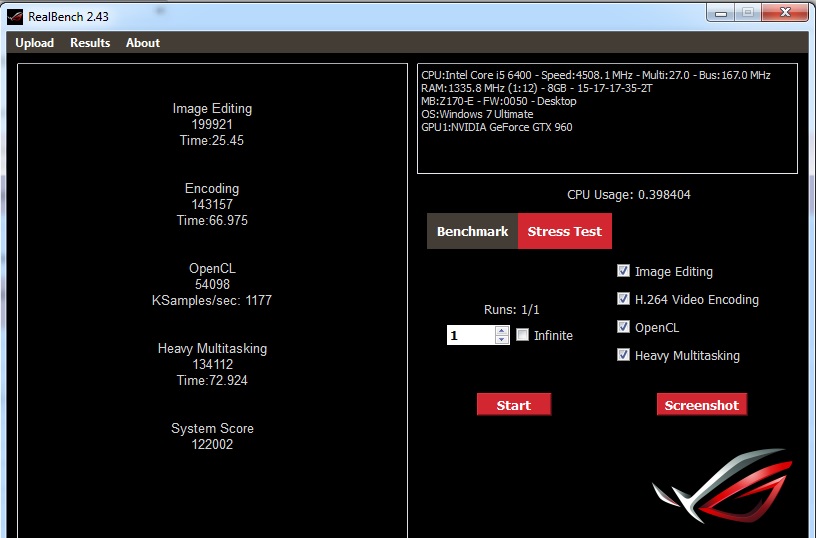
Task: Select the Image Editing score 199921
Action: pyautogui.click(x=212, y=124)
